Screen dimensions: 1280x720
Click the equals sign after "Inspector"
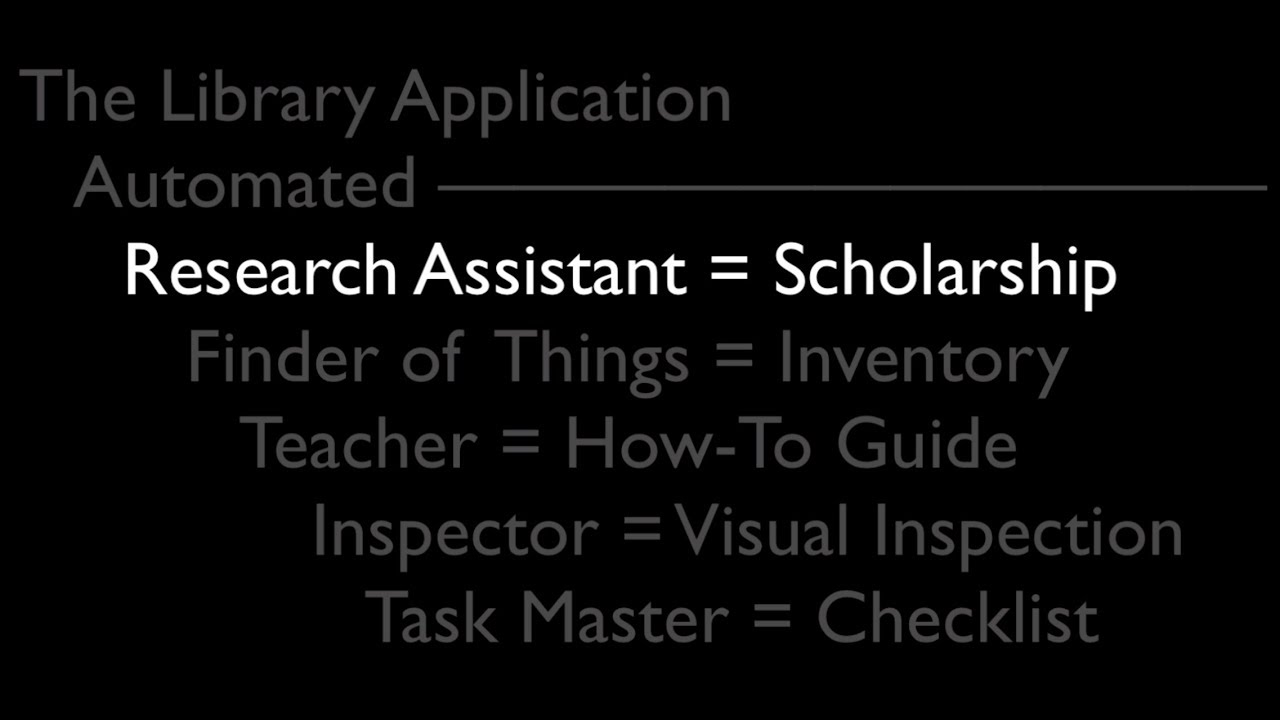pyautogui.click(x=641, y=534)
